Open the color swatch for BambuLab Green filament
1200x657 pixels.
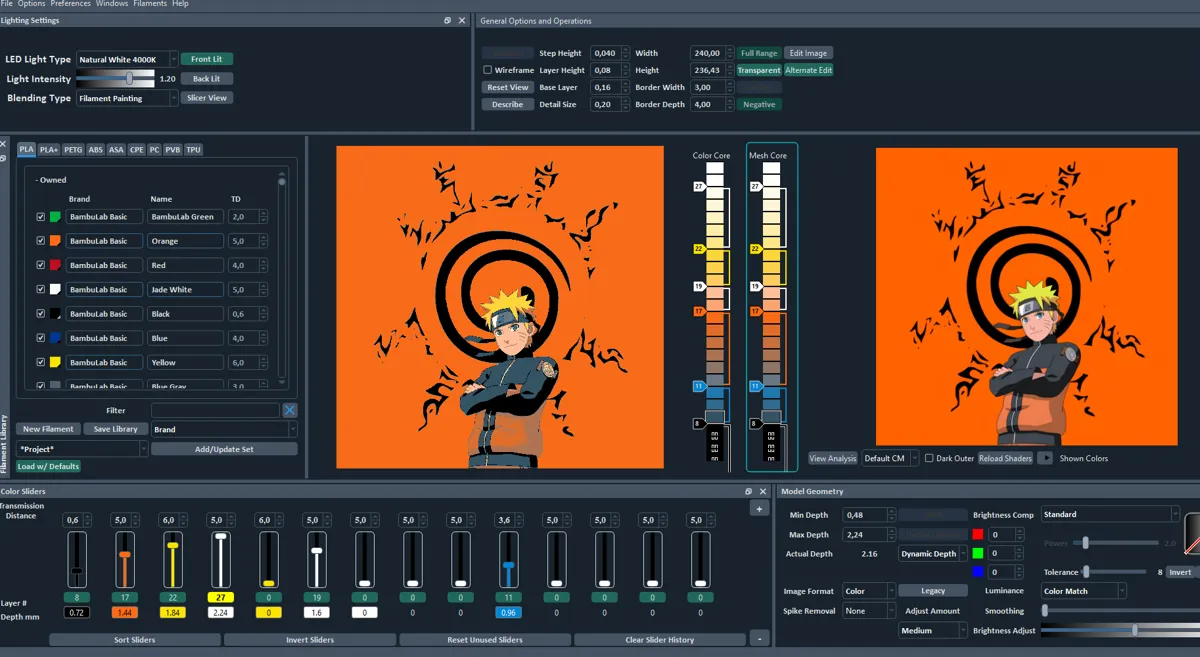click(x=55, y=216)
